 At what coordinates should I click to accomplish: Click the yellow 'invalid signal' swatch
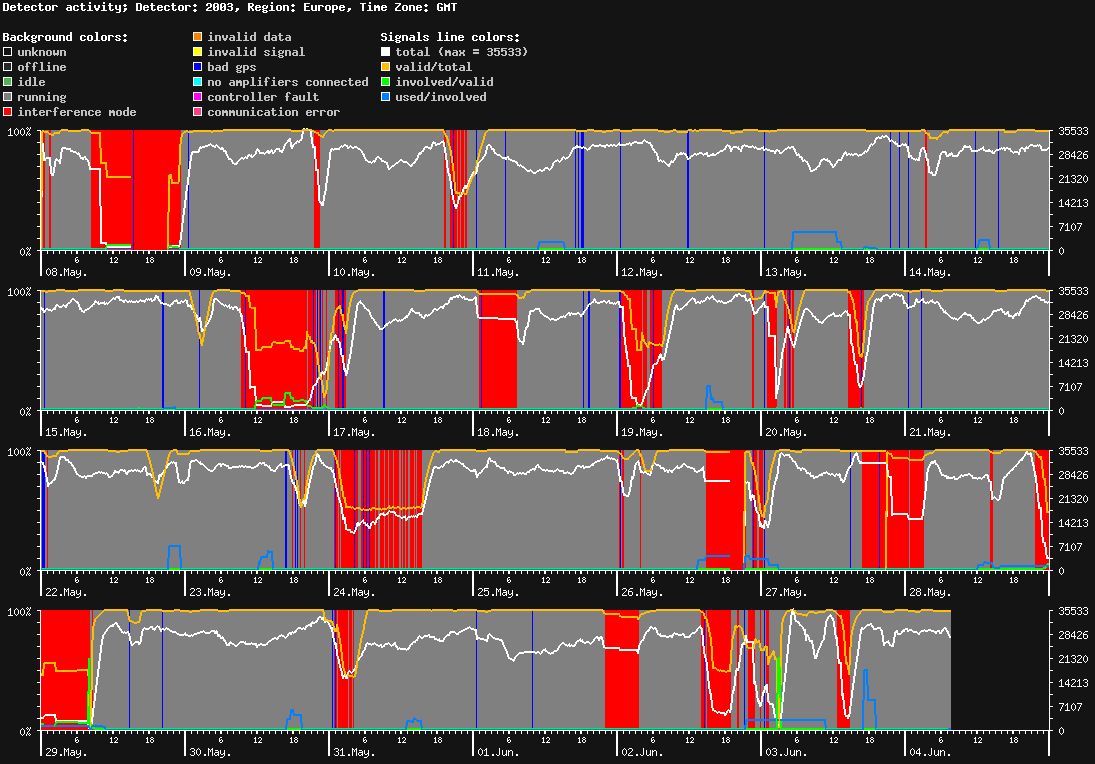pyautogui.click(x=198, y=52)
